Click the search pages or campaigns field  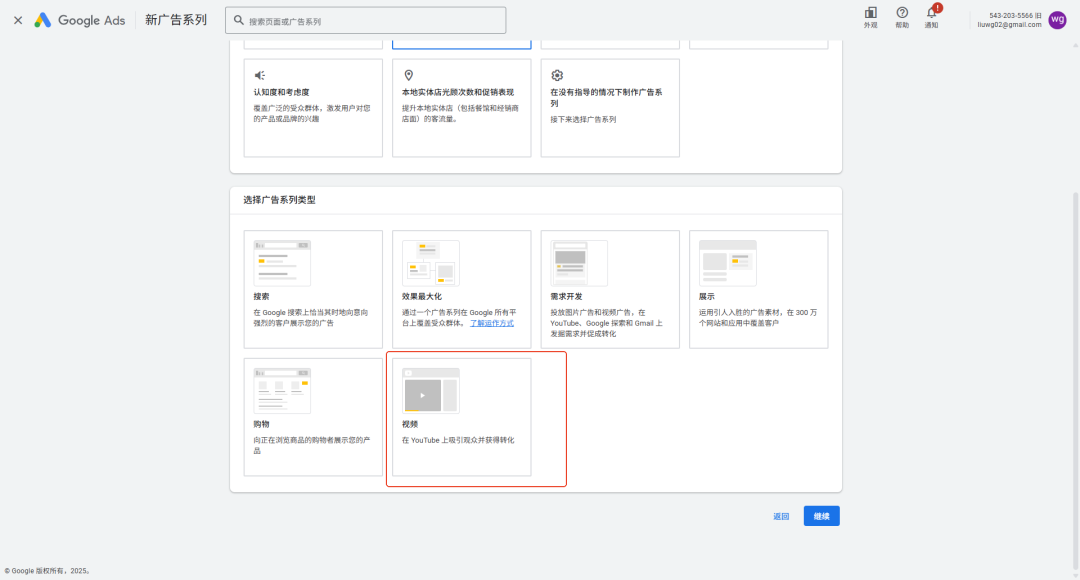pyautogui.click(x=366, y=21)
